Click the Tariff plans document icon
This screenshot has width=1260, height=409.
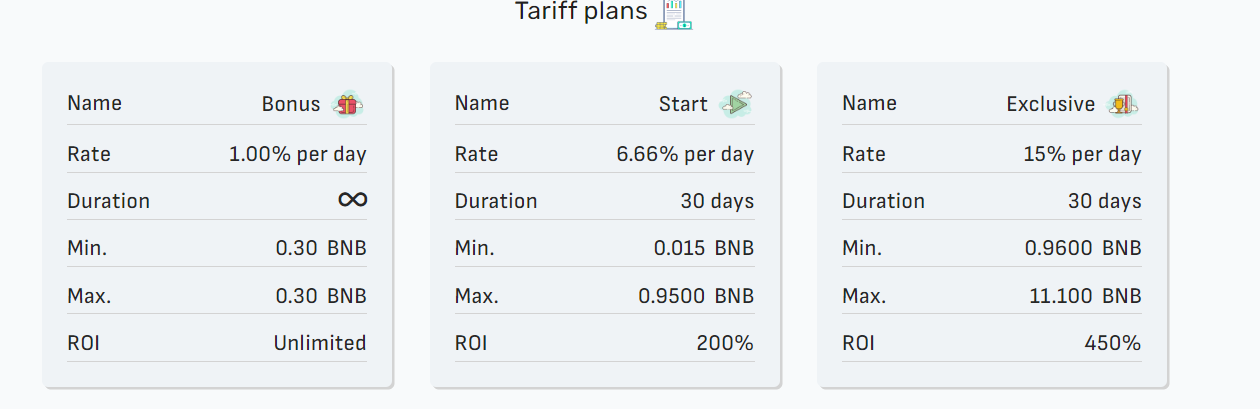pos(674,13)
